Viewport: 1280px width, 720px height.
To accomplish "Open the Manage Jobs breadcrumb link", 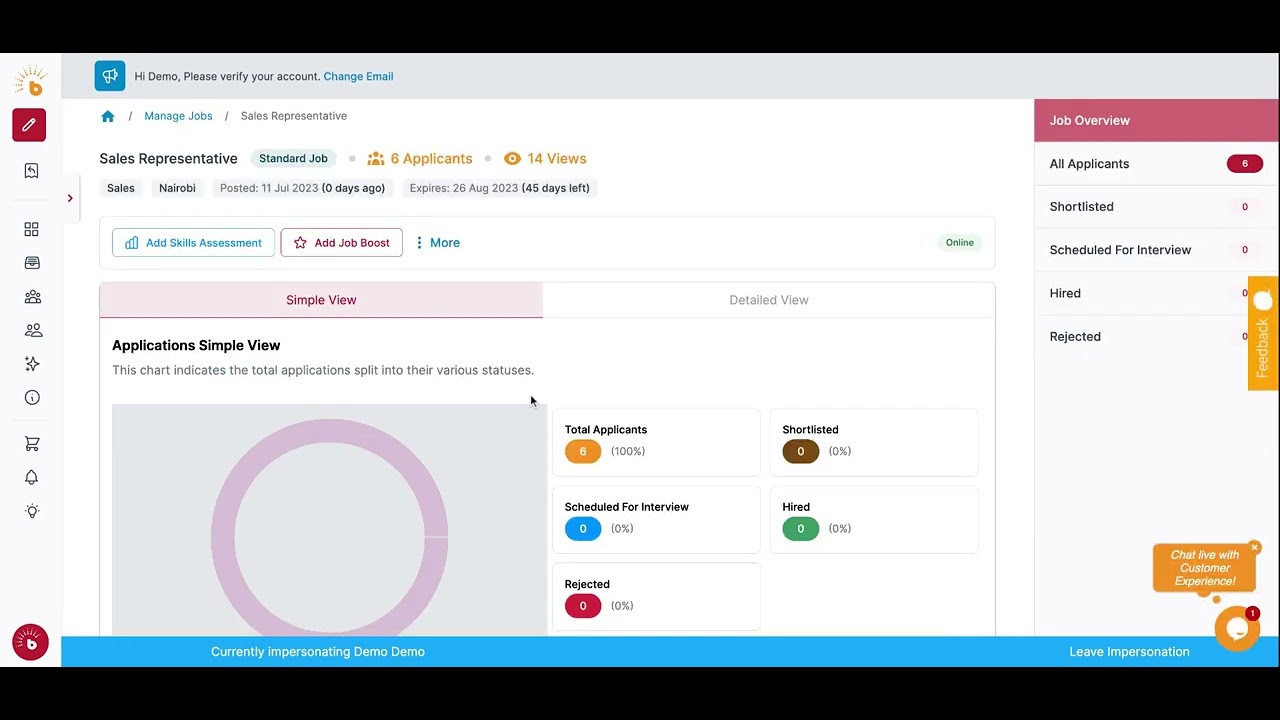I will click(178, 116).
